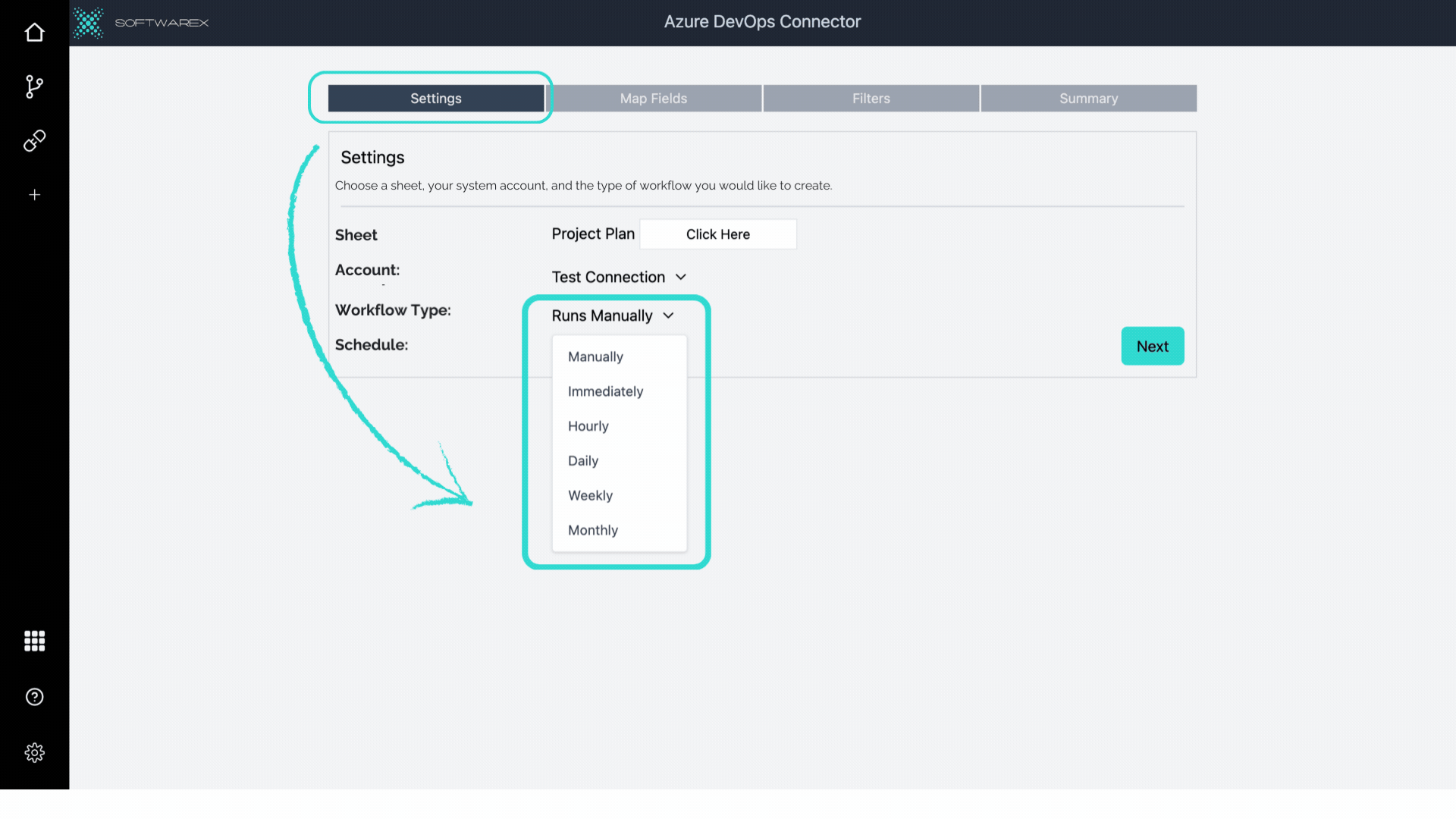1456x819 pixels.
Task: Choose the Weekly schedule option
Action: 620,496
